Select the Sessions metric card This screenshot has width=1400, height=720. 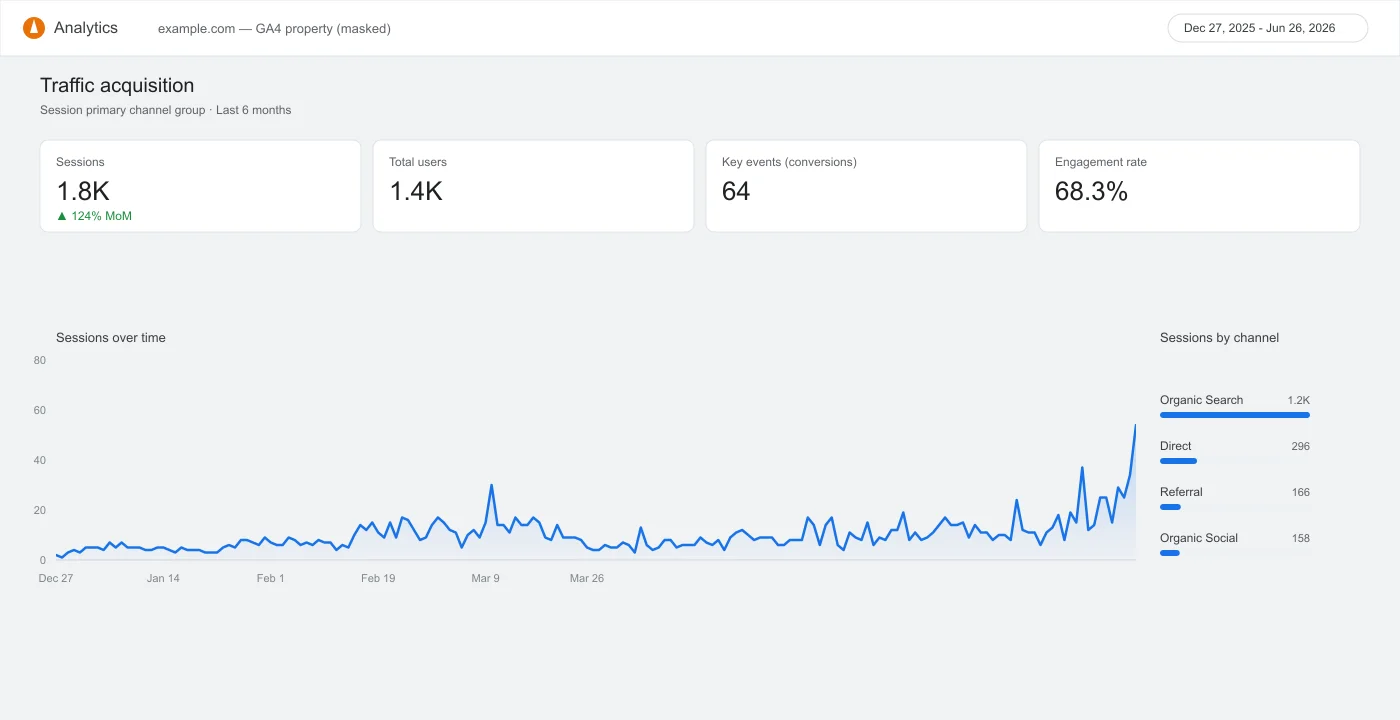pyautogui.click(x=200, y=186)
